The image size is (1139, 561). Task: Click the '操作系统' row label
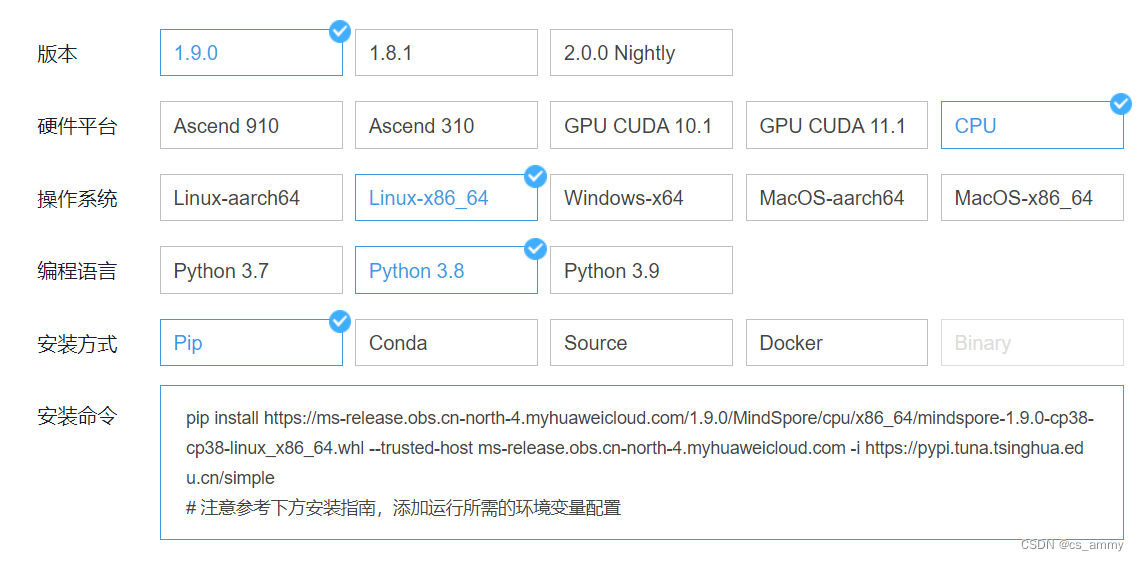(77, 198)
